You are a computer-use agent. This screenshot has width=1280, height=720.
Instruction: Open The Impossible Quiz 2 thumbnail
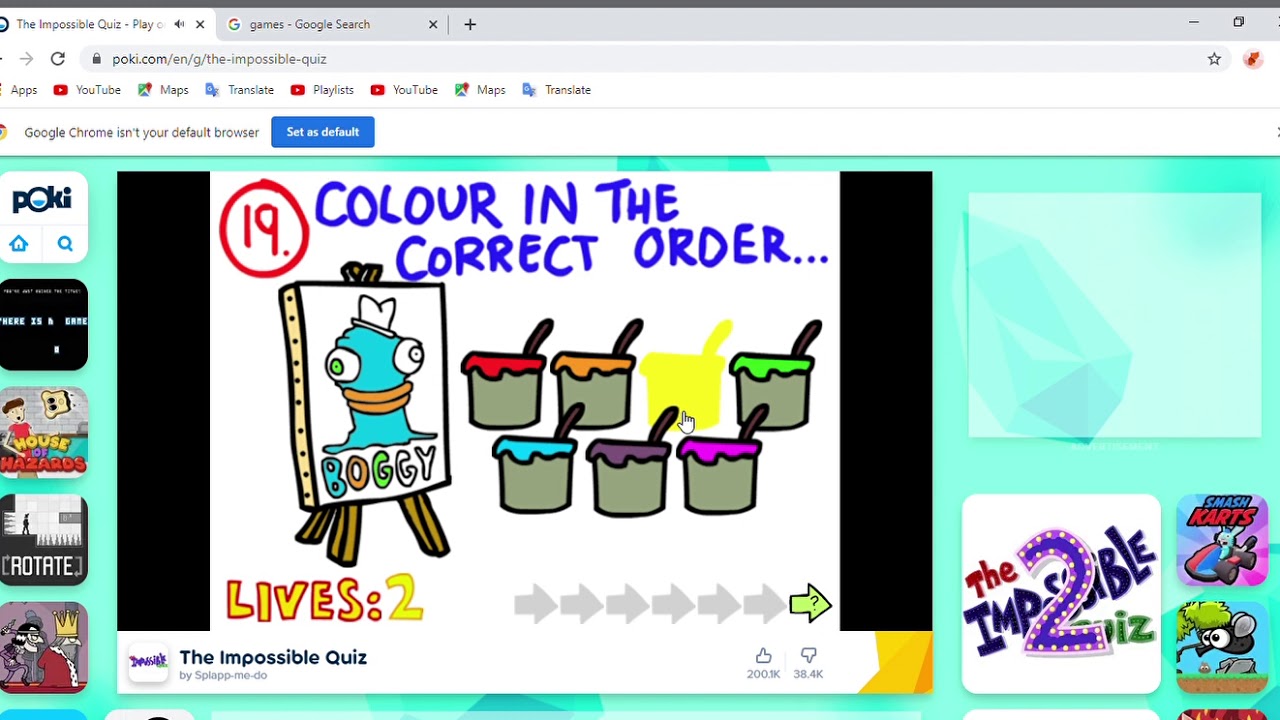(1061, 593)
